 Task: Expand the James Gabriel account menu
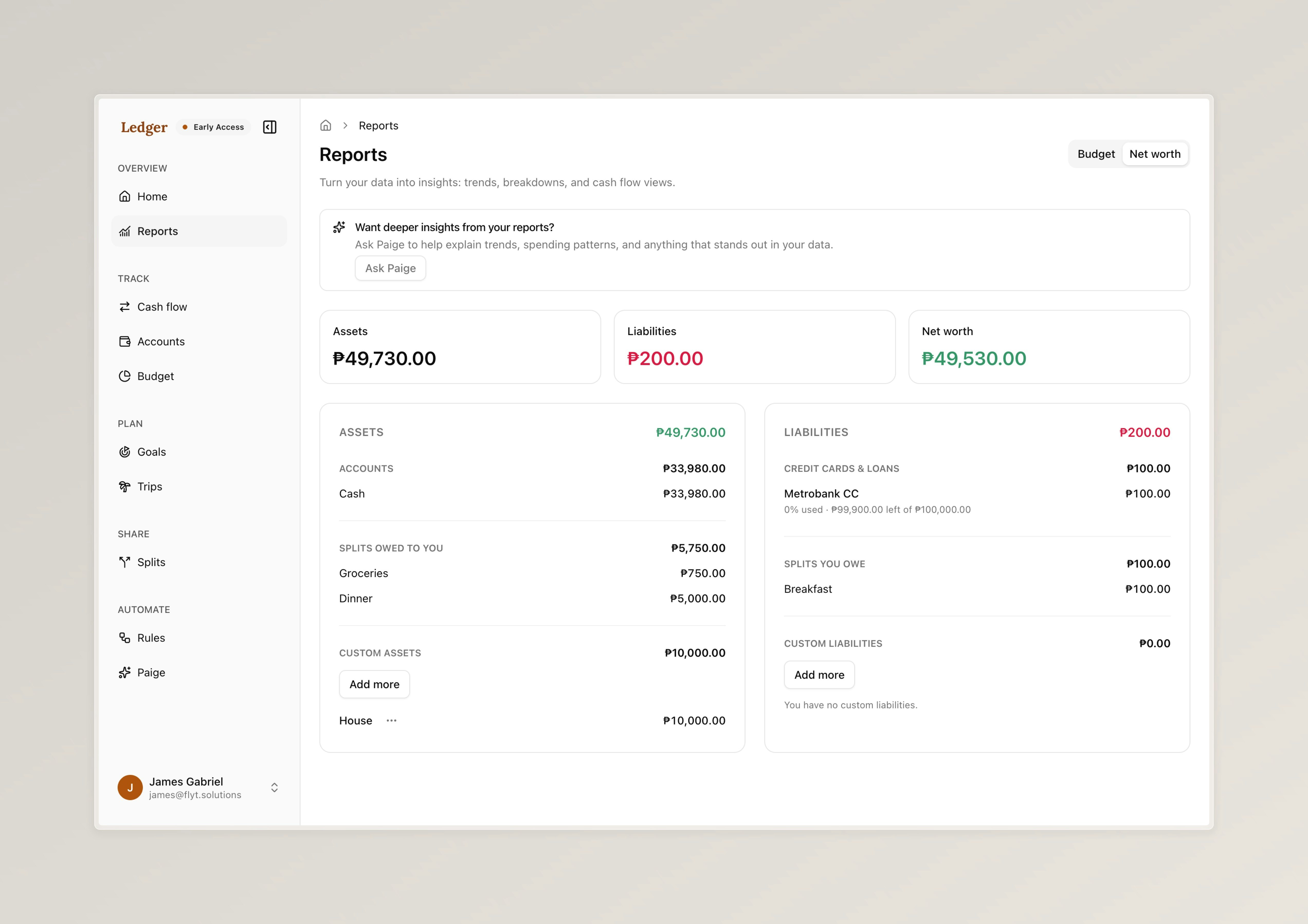(x=274, y=787)
